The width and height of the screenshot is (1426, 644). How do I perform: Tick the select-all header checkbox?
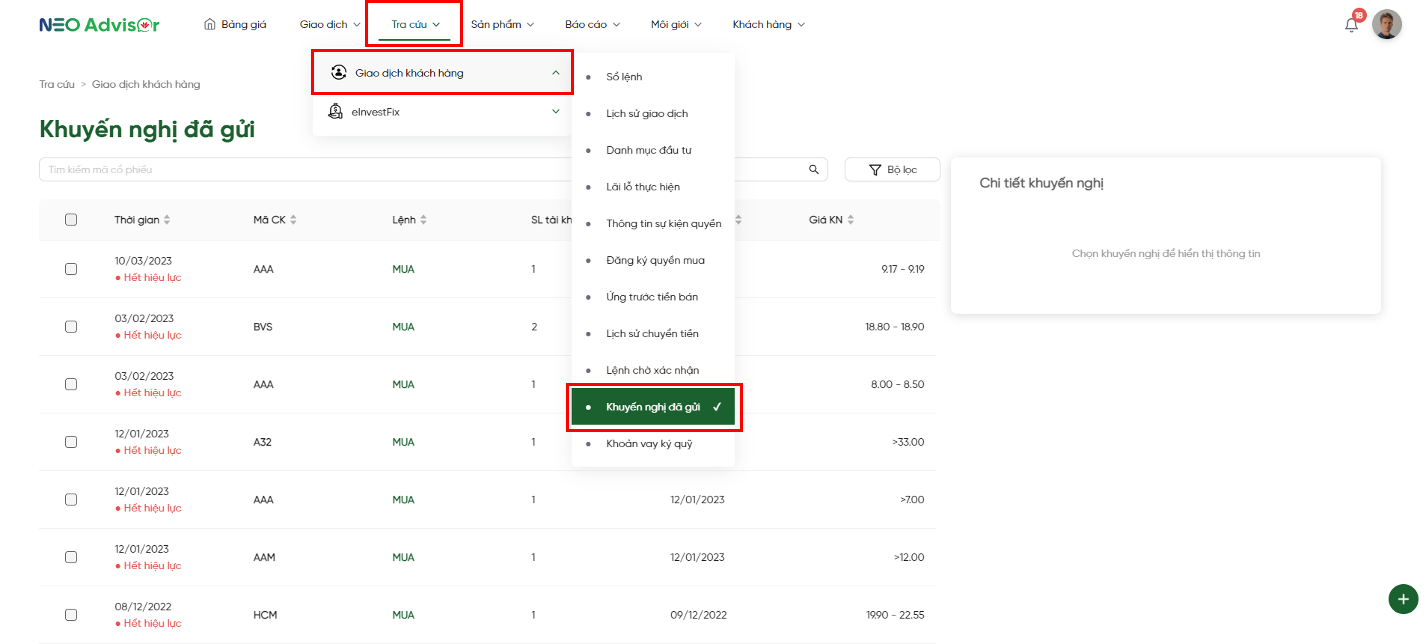click(x=71, y=220)
